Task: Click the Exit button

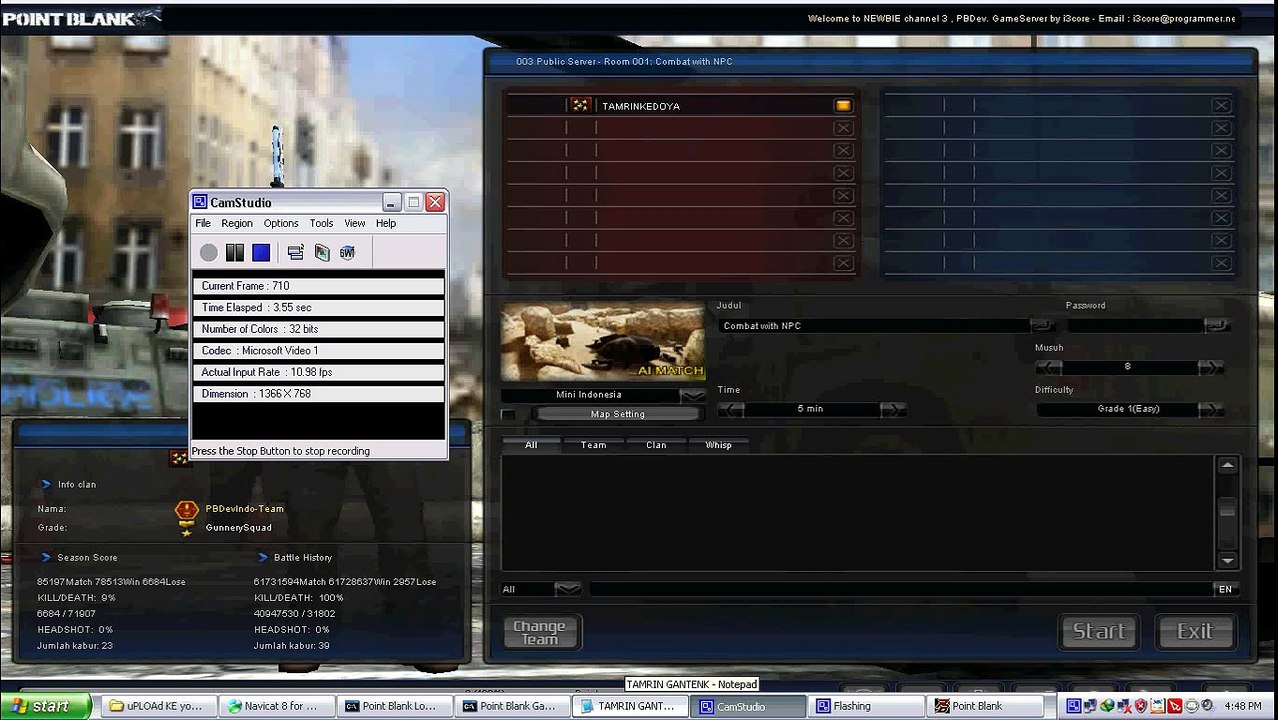Action: (x=1194, y=631)
